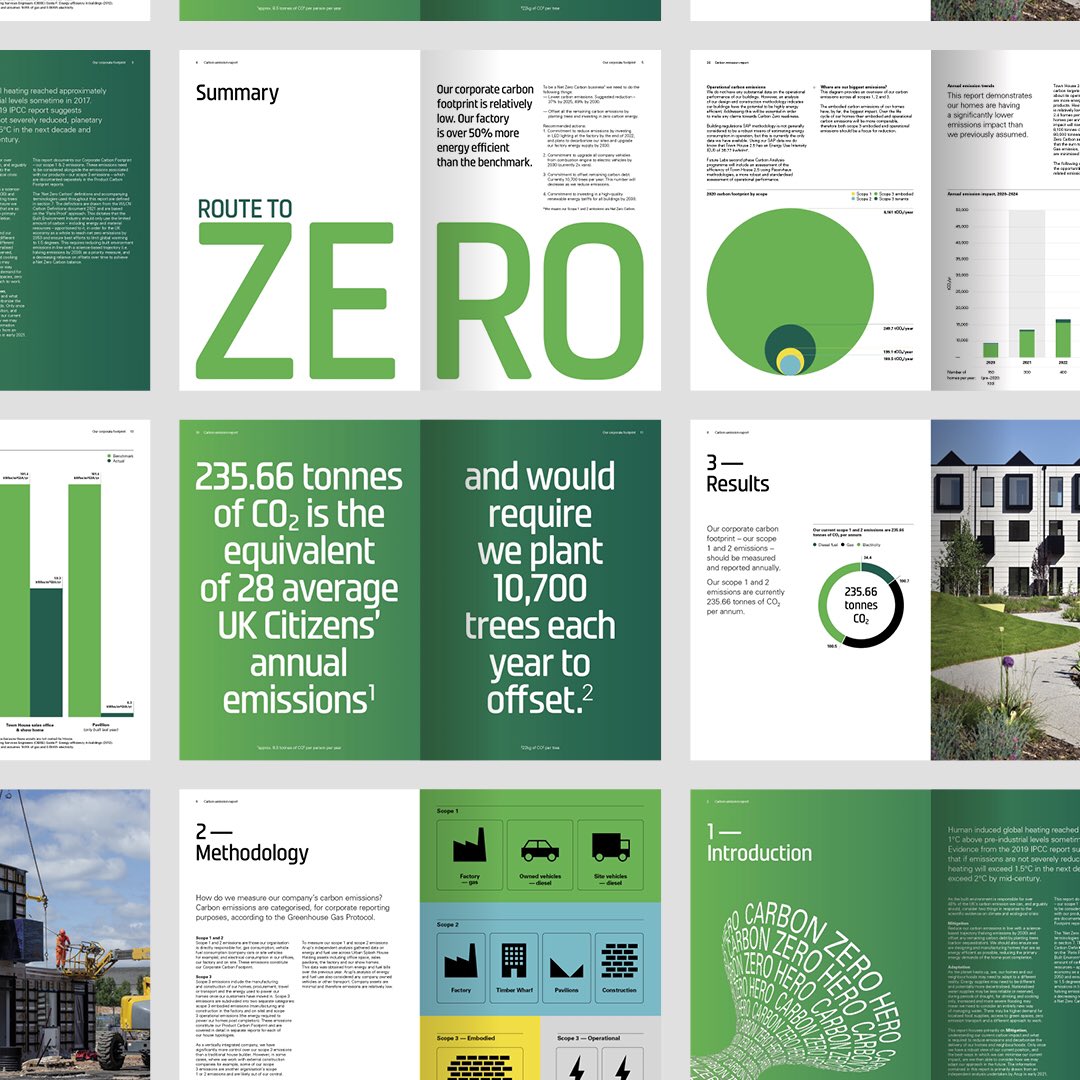Click the 'Pavilion' bar chart label
The image size is (1080, 1080).
click(101, 727)
